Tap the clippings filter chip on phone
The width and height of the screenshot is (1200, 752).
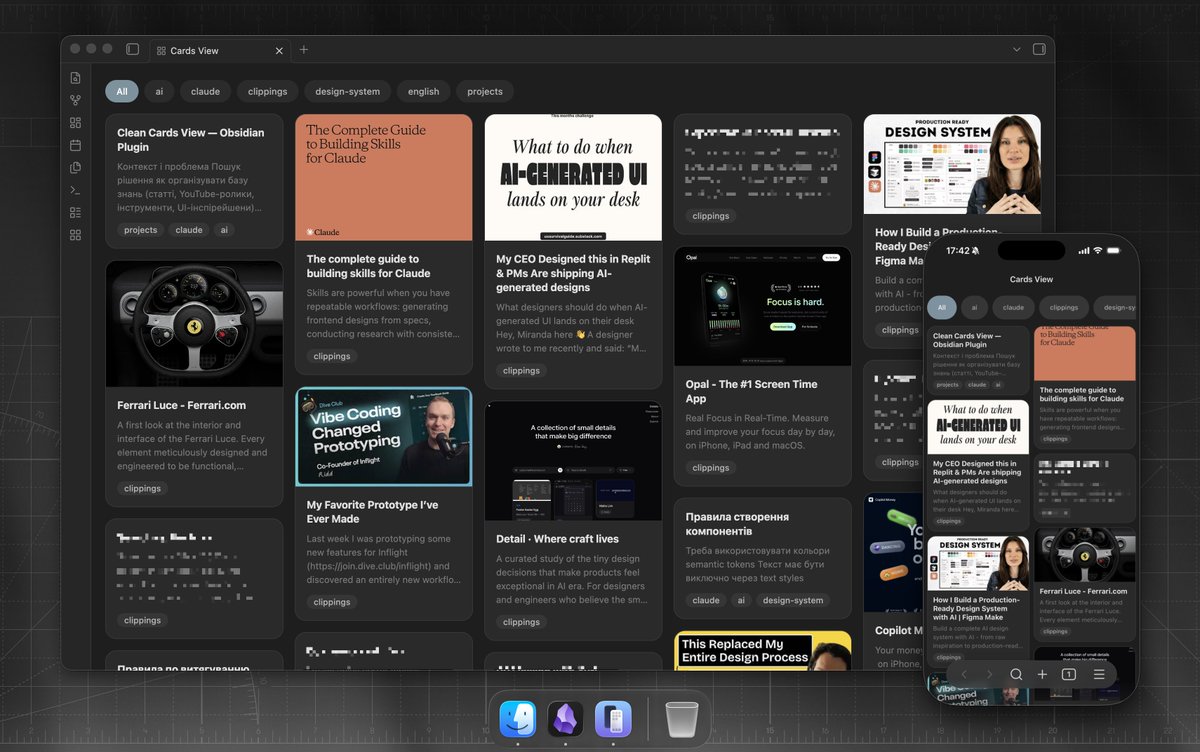(x=1064, y=308)
